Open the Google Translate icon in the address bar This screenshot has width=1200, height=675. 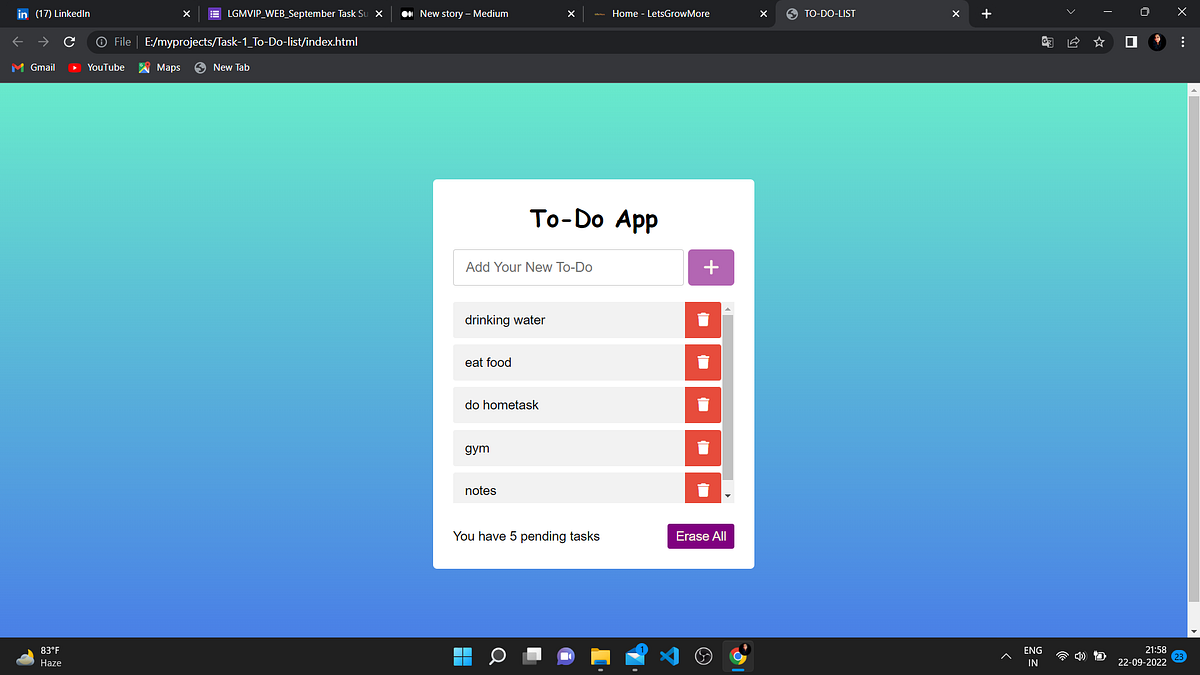pyautogui.click(x=1047, y=42)
